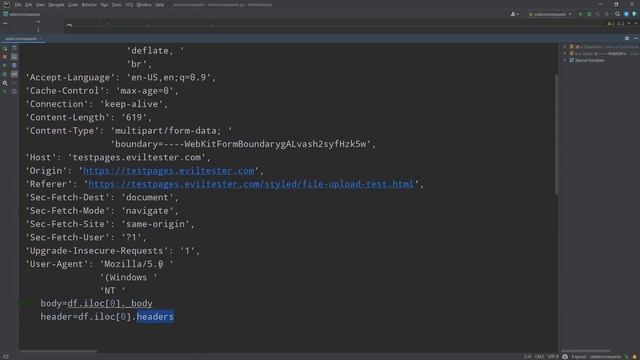640x360 pixels.
Task: Open the Window menu
Action: point(144,5)
